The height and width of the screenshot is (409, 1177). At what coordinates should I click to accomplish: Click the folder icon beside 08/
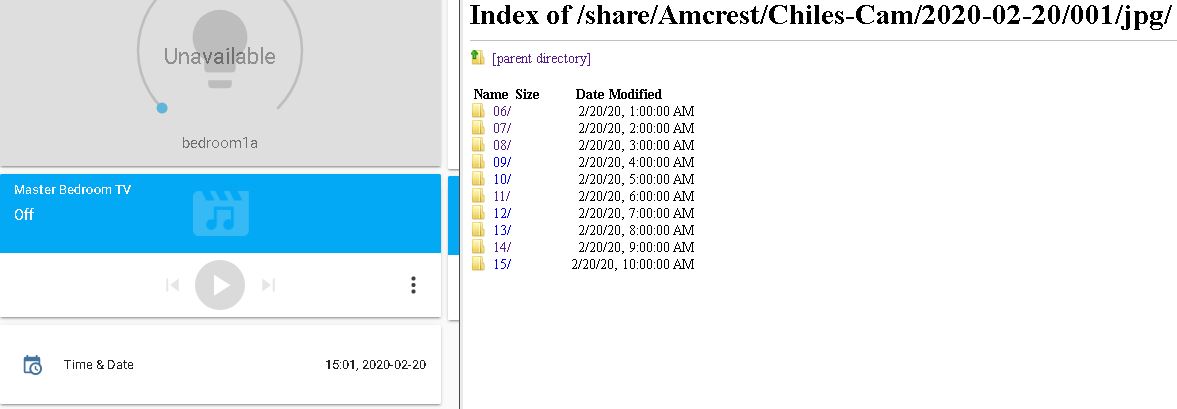(478, 144)
